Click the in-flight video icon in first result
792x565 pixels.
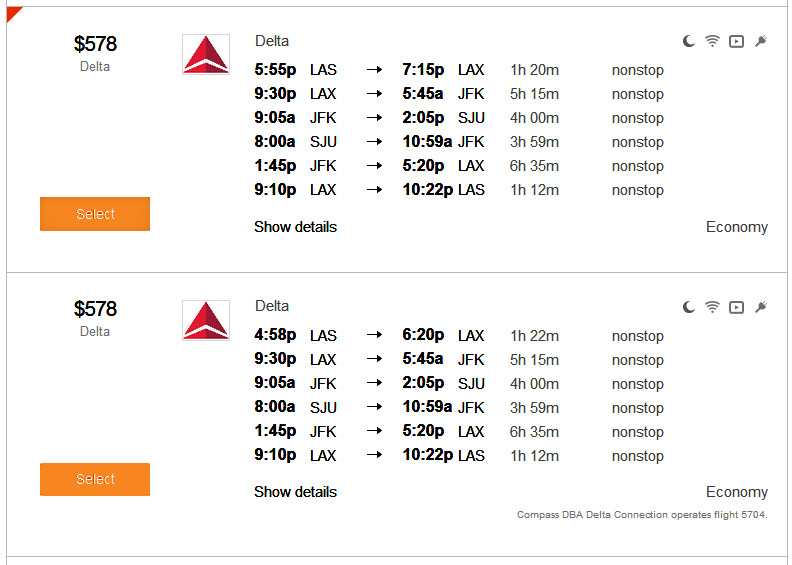[736, 42]
